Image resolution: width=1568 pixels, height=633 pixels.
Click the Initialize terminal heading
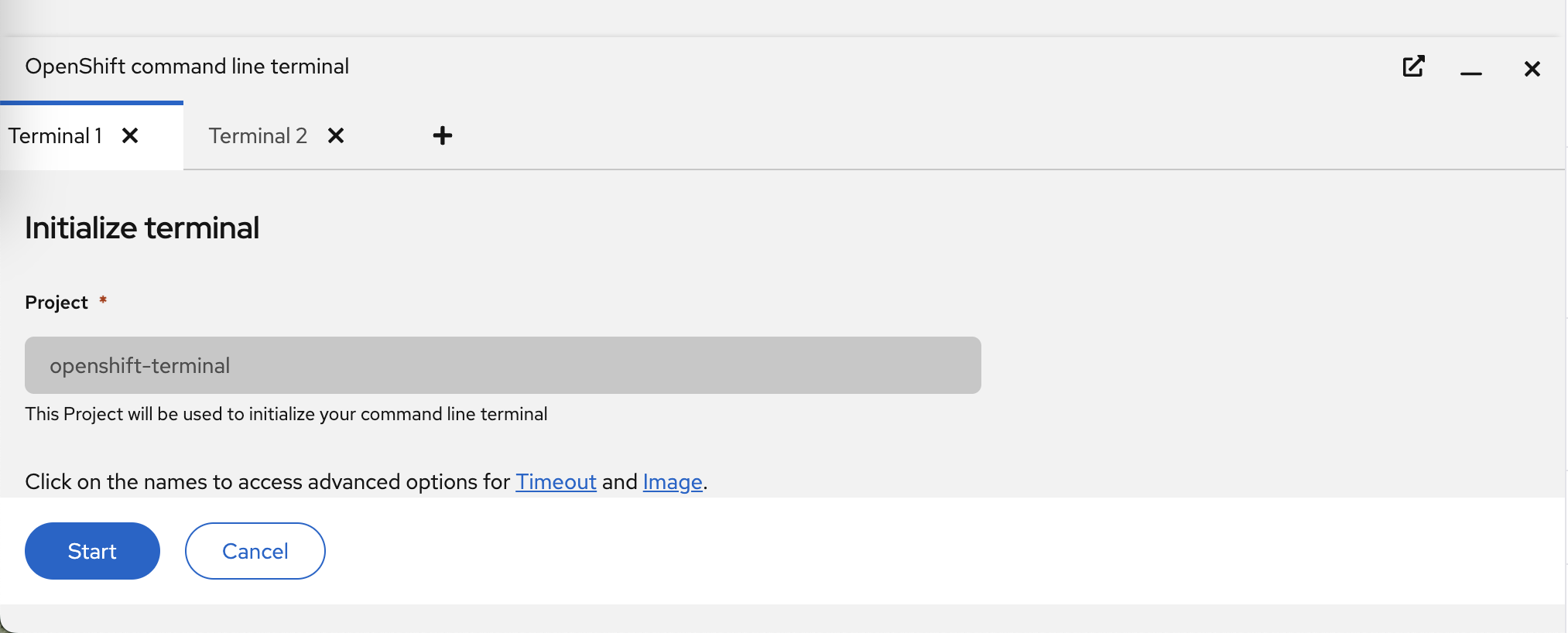(x=142, y=228)
